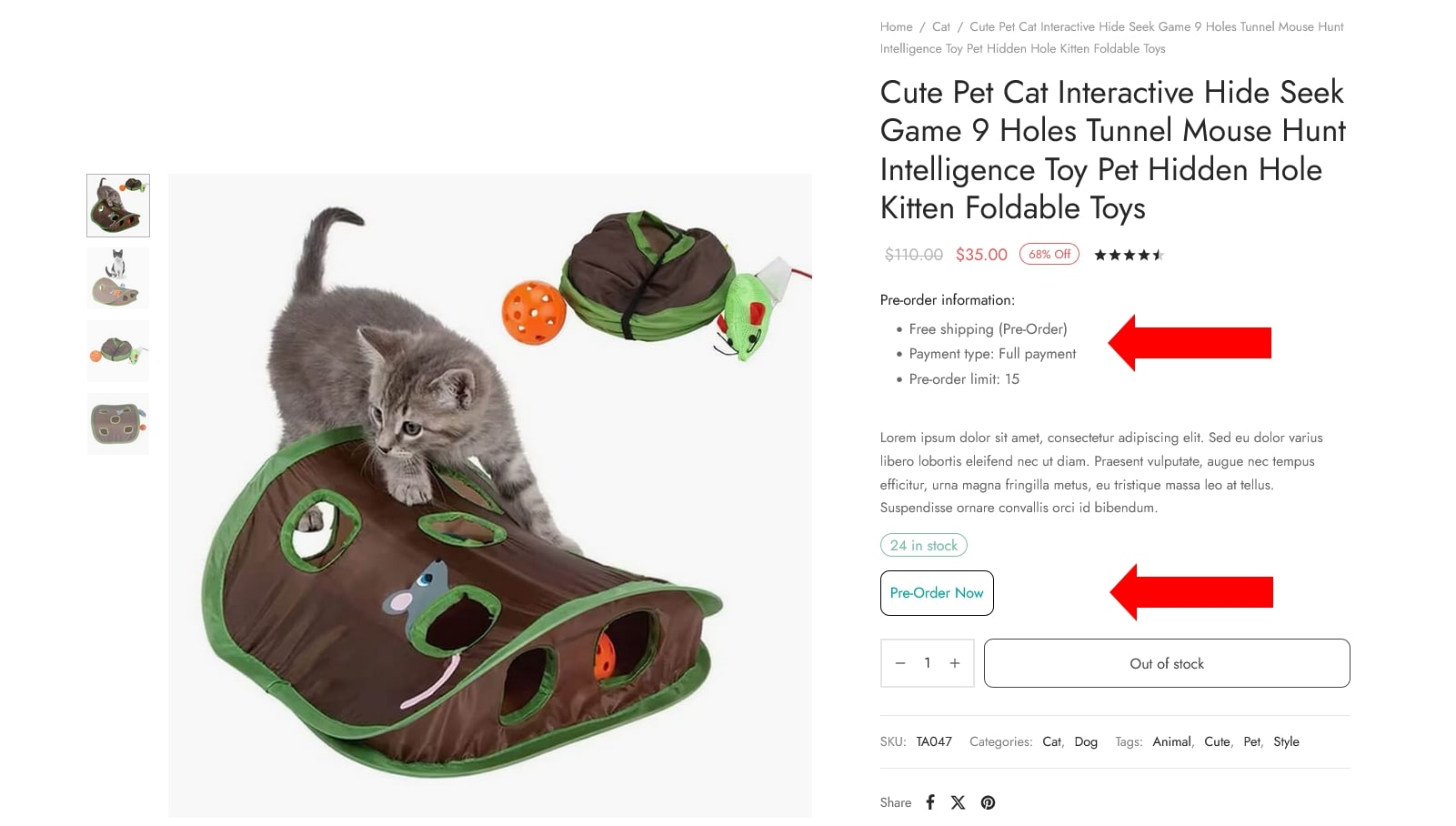Select second thumbnail with standing cat
This screenshot has width=1456, height=826.
click(x=118, y=278)
